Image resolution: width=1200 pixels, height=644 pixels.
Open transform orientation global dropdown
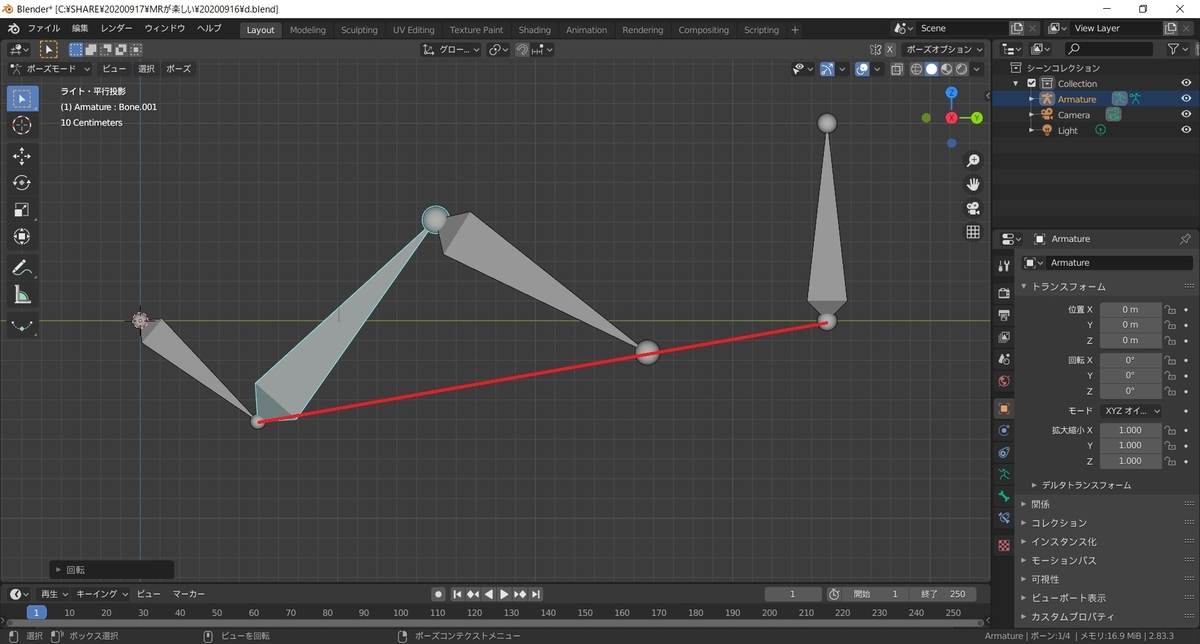pos(450,49)
